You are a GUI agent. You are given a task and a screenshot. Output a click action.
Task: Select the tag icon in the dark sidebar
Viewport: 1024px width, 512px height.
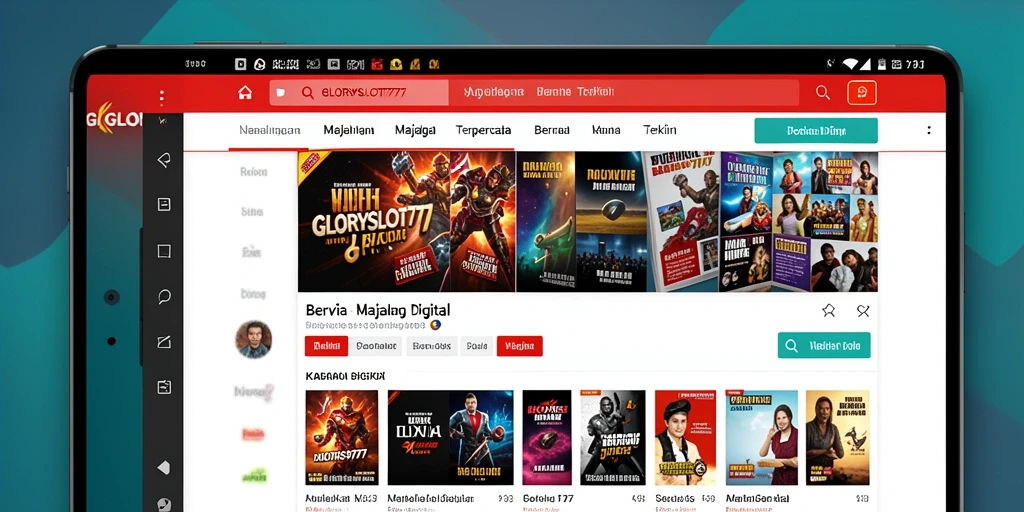pyautogui.click(x=164, y=160)
